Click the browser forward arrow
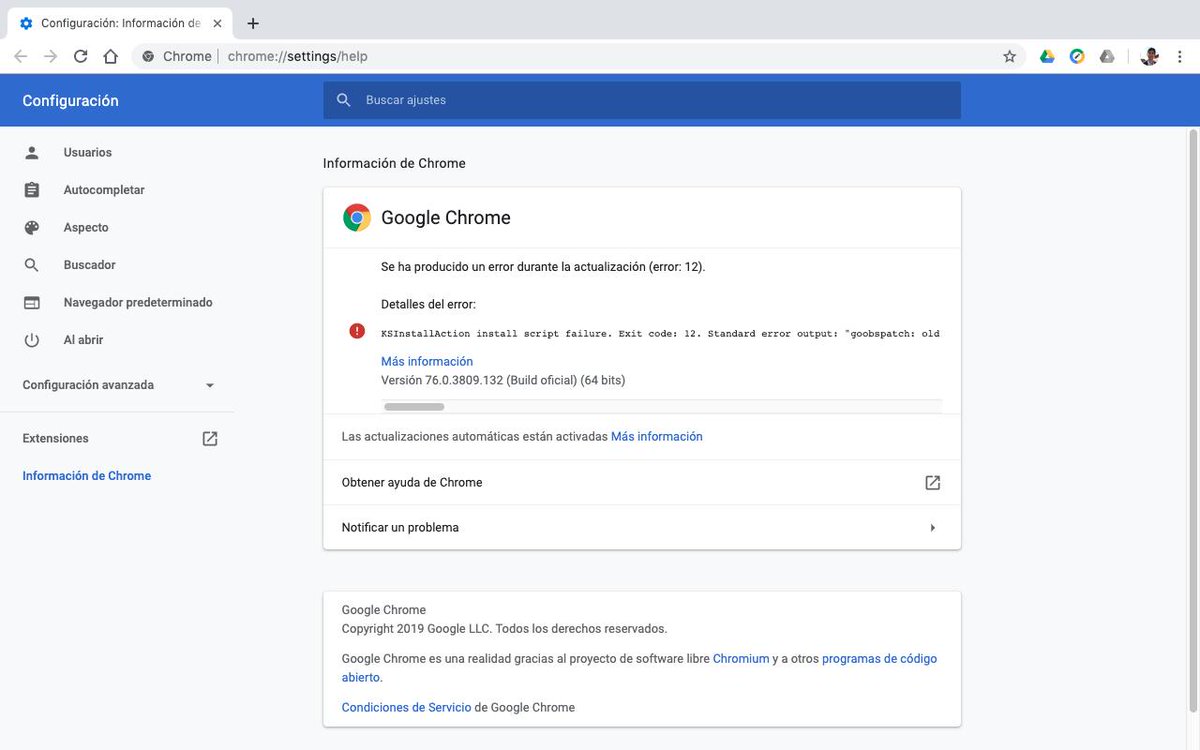This screenshot has width=1200, height=750. [x=50, y=56]
